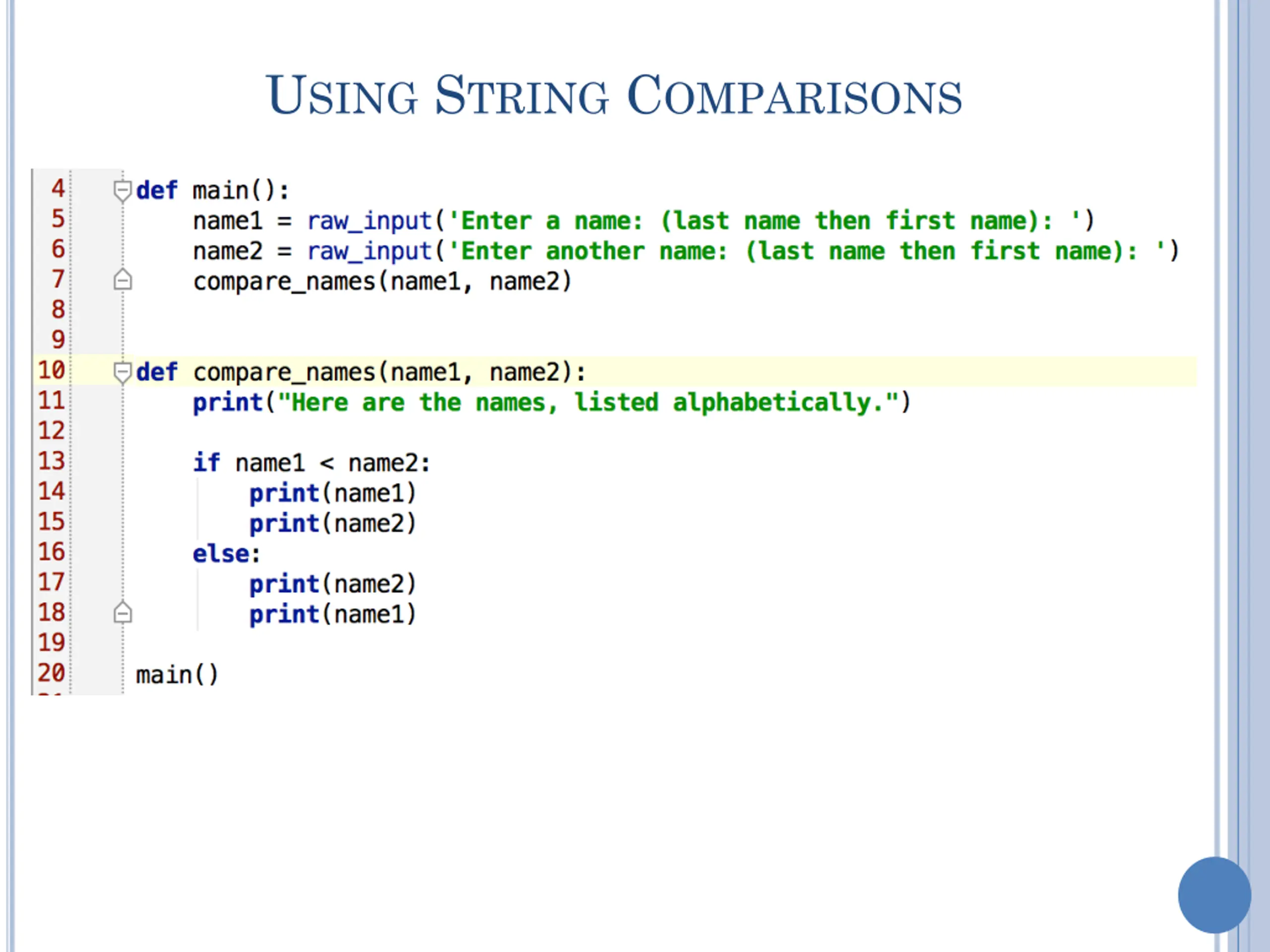Click the main() call on line 20

coord(177,675)
